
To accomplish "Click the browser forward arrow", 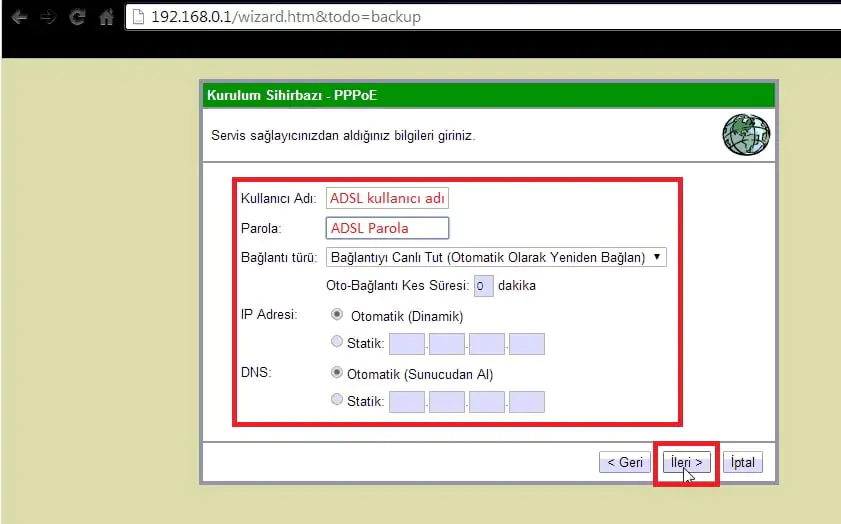I will point(48,17).
